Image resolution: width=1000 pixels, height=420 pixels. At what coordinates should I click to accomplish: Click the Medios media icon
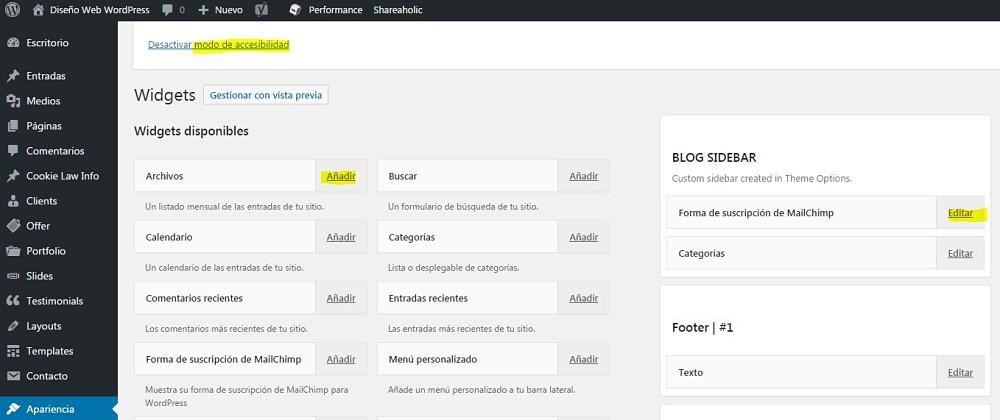tap(13, 101)
